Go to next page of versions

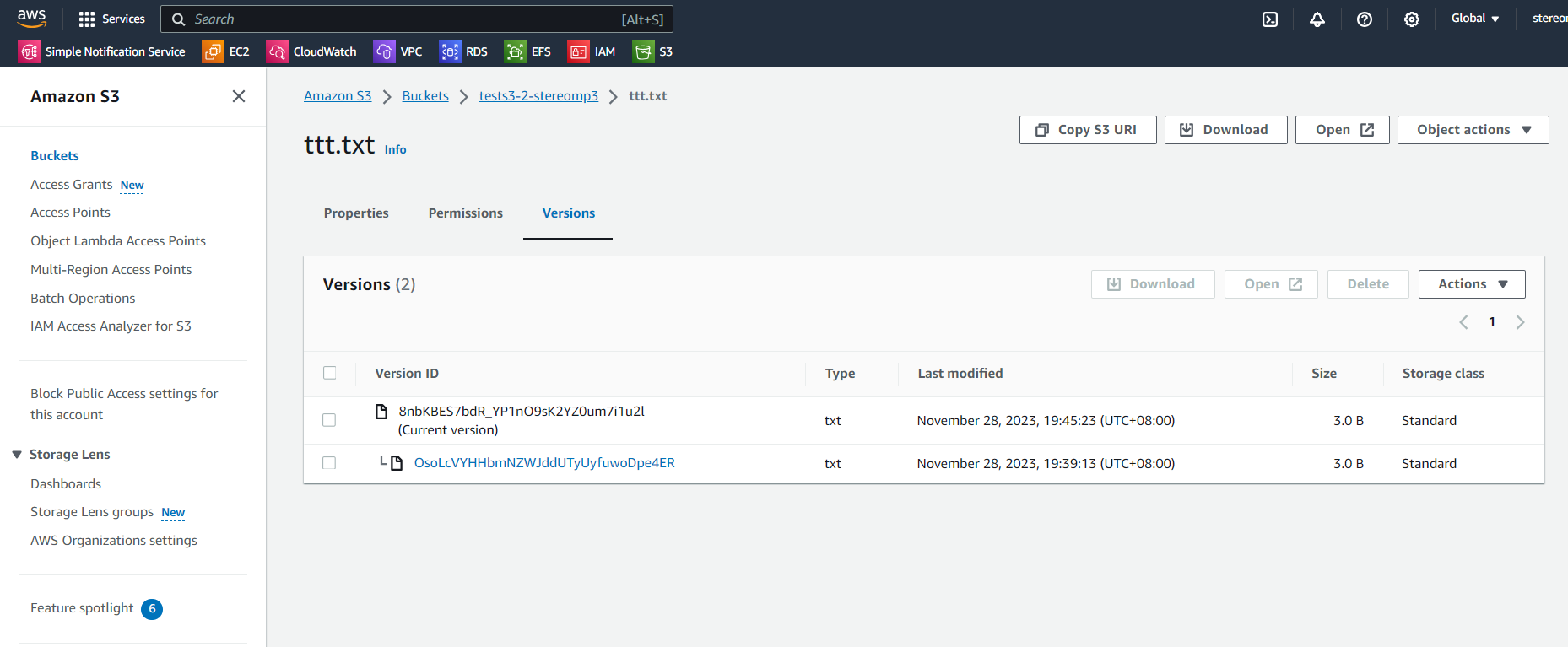pos(1521,322)
